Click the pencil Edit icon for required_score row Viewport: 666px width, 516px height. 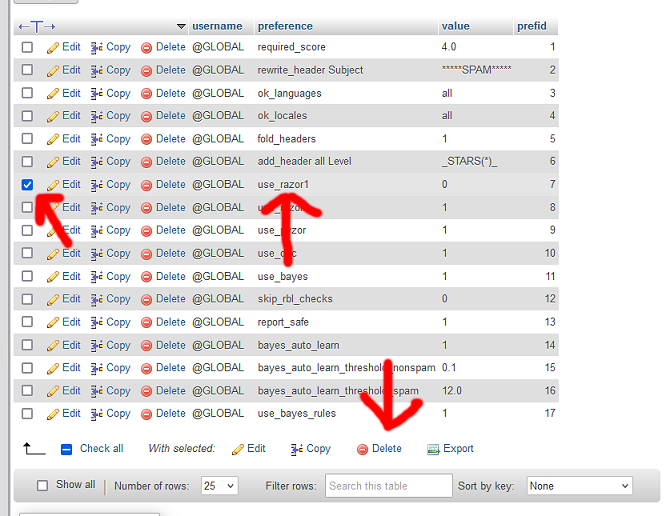coord(54,47)
